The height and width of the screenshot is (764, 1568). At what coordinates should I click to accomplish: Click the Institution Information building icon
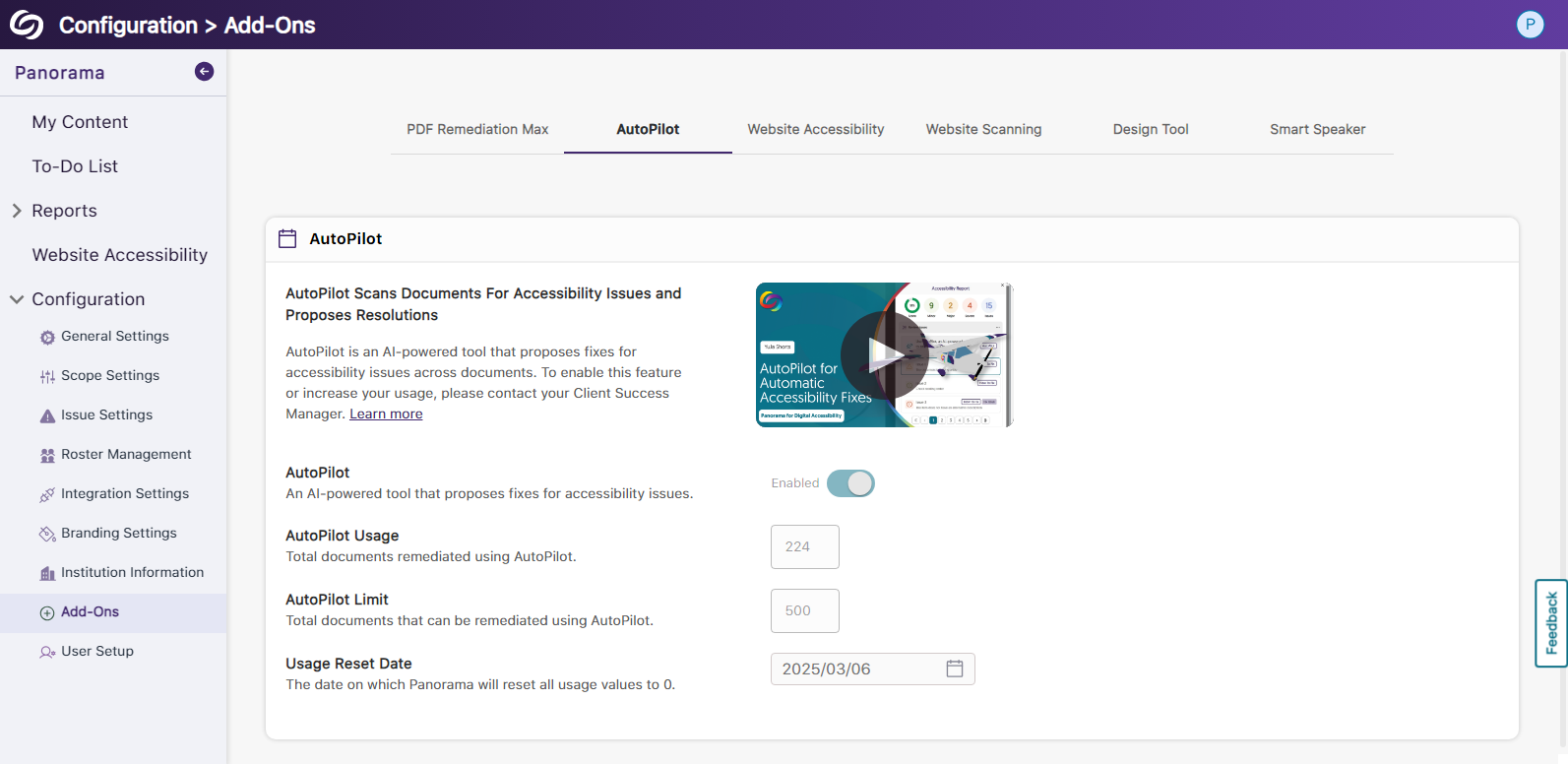click(47, 574)
